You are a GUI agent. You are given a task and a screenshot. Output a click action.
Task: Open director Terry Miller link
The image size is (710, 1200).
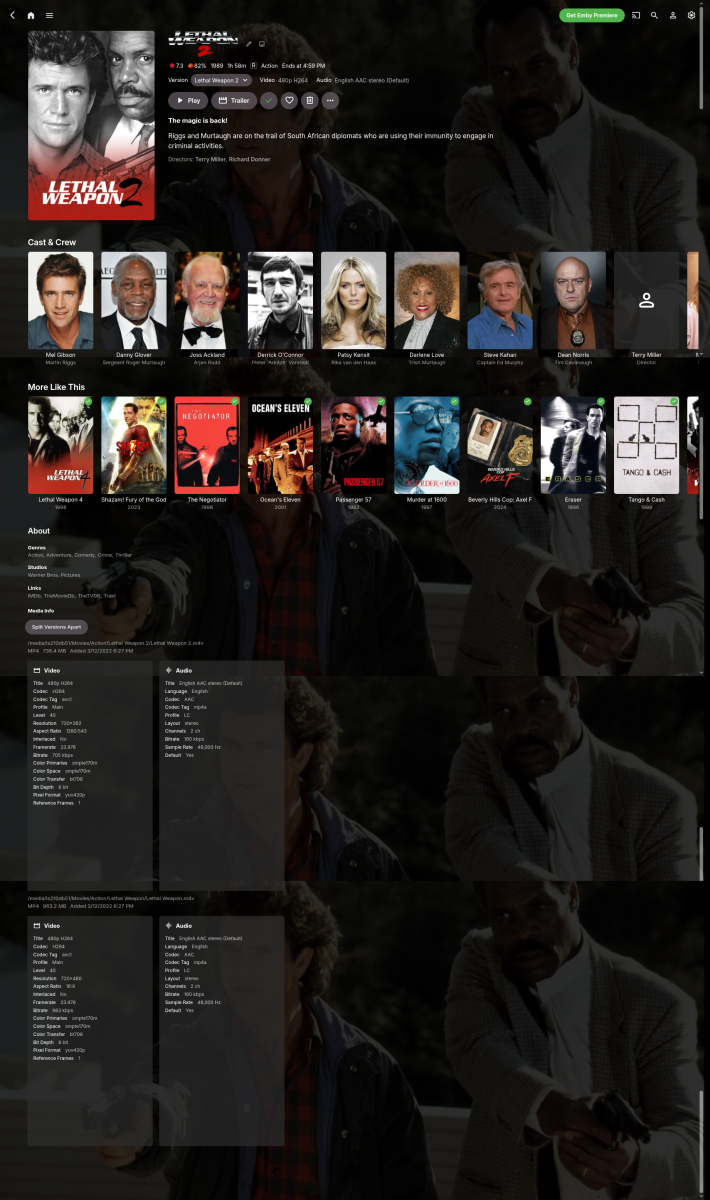pyautogui.click(x=210, y=159)
